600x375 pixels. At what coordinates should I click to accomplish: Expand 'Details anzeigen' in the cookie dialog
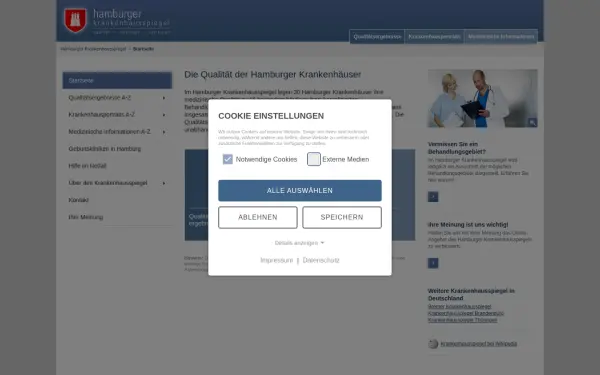point(299,243)
